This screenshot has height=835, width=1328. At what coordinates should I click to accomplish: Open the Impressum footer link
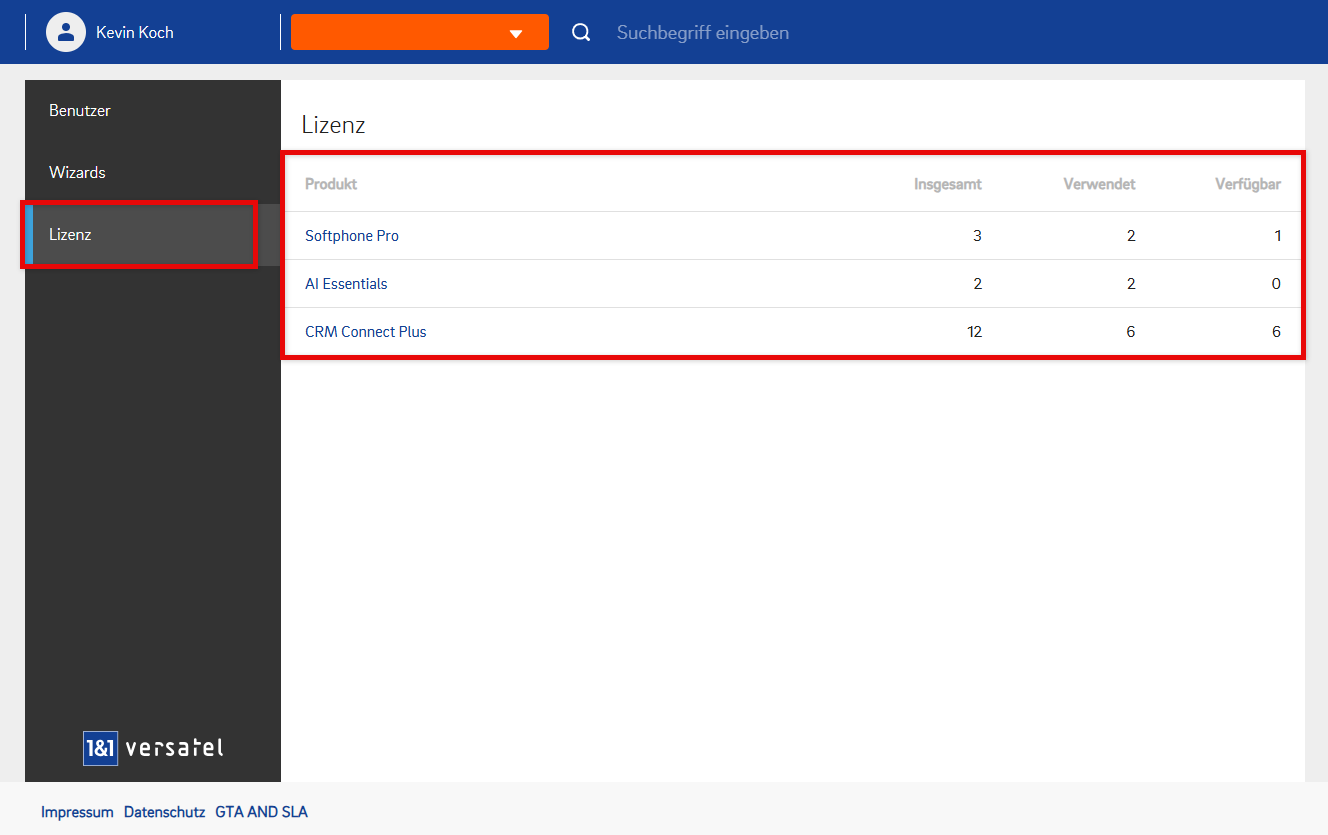coord(77,812)
